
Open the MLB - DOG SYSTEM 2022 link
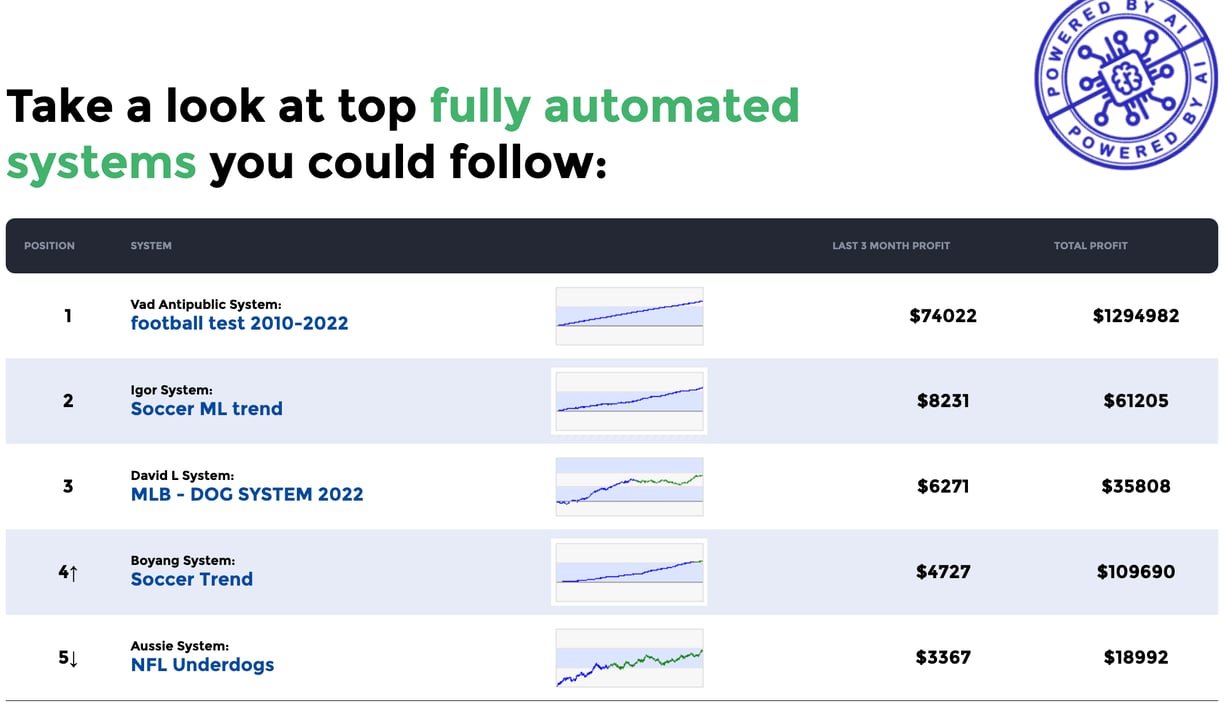click(x=247, y=494)
